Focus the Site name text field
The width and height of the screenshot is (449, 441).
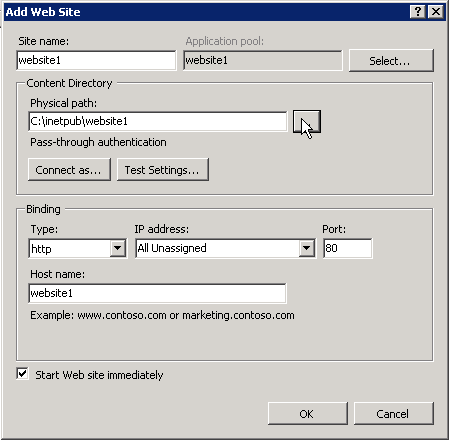[x=96, y=60]
